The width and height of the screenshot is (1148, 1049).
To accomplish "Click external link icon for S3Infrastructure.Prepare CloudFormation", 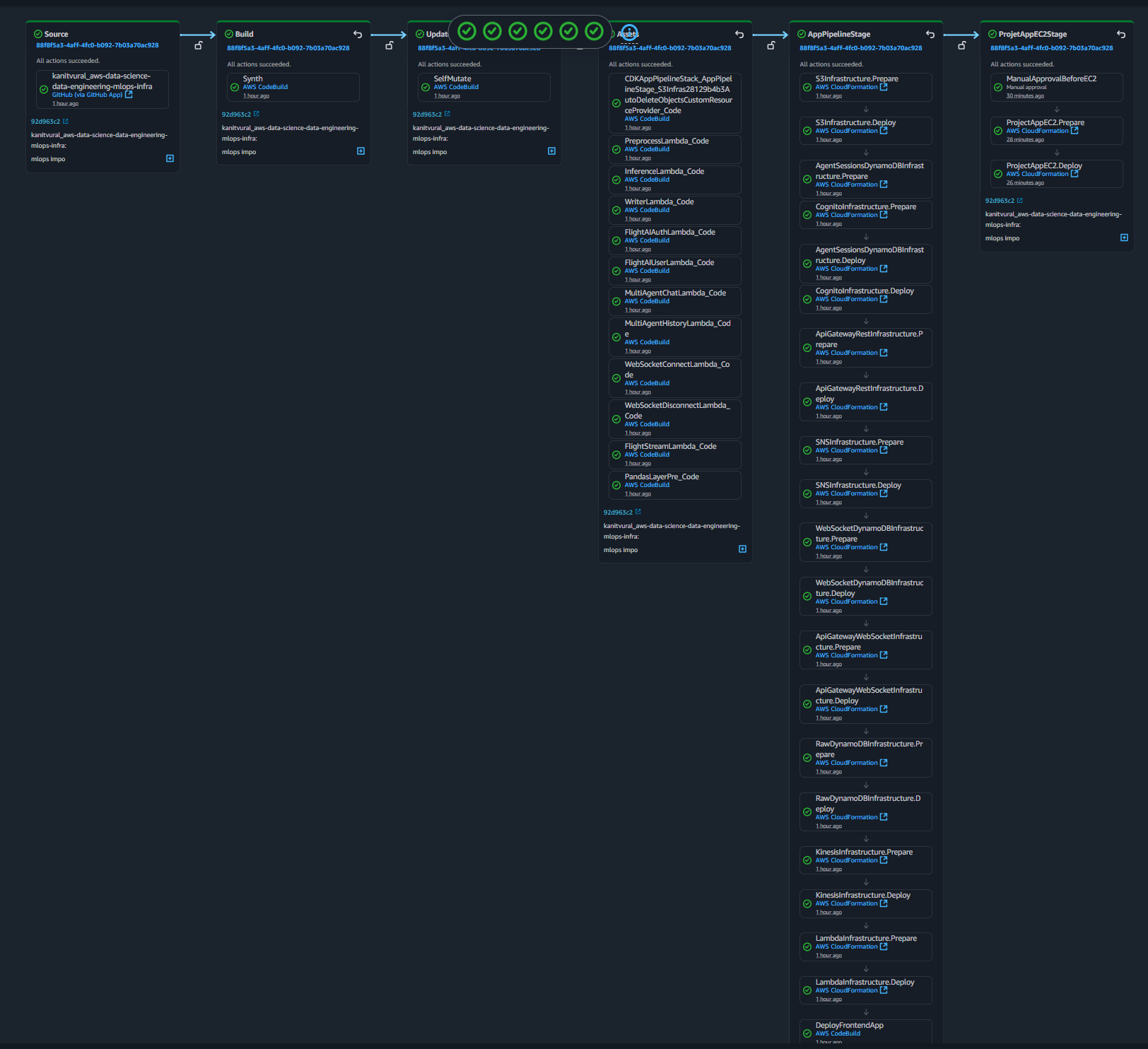I will coord(884,87).
